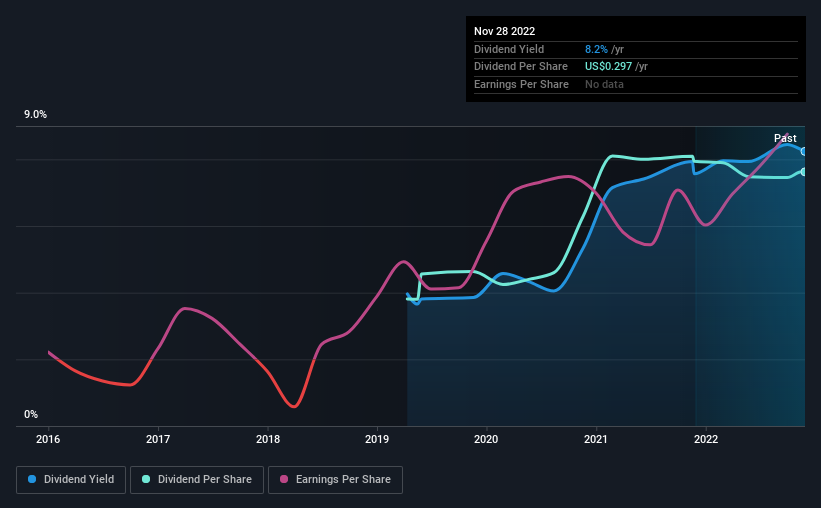Viewport: 821px width, 508px height.
Task: Click the teal Dividend Per Share legend dot
Action: 146,479
